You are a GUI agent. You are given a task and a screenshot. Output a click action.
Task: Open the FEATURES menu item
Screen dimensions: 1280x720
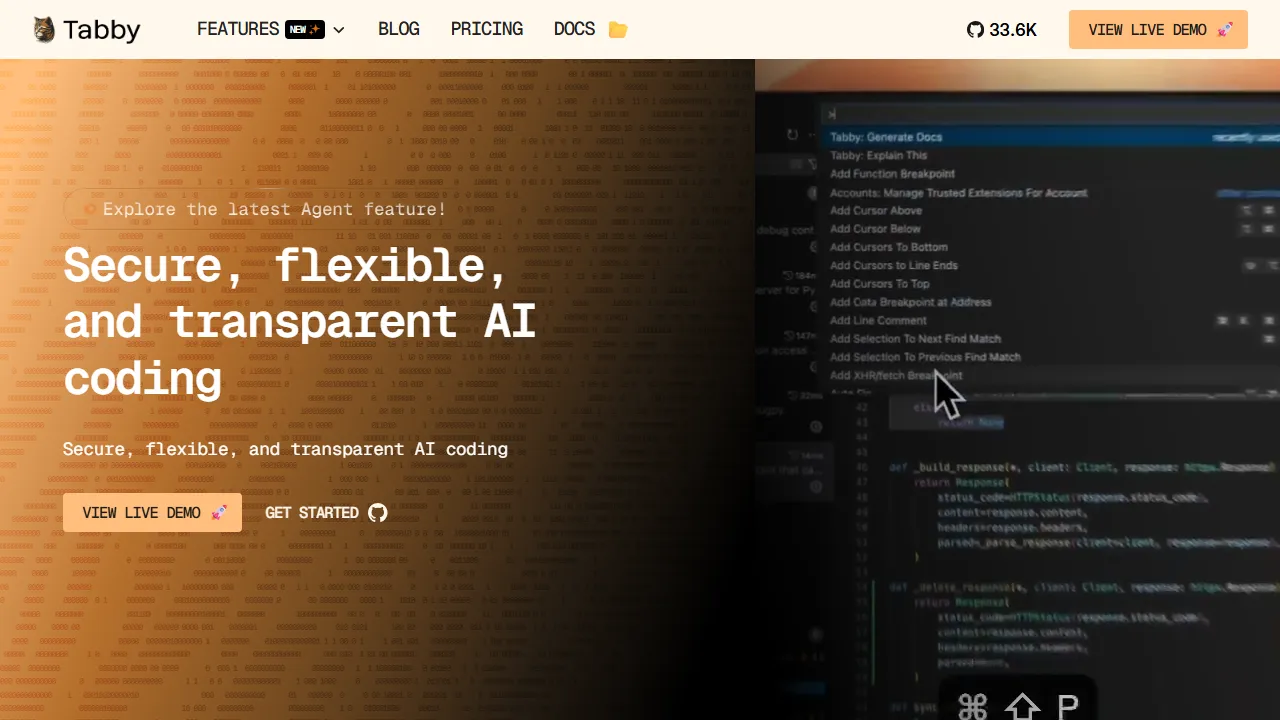(238, 29)
